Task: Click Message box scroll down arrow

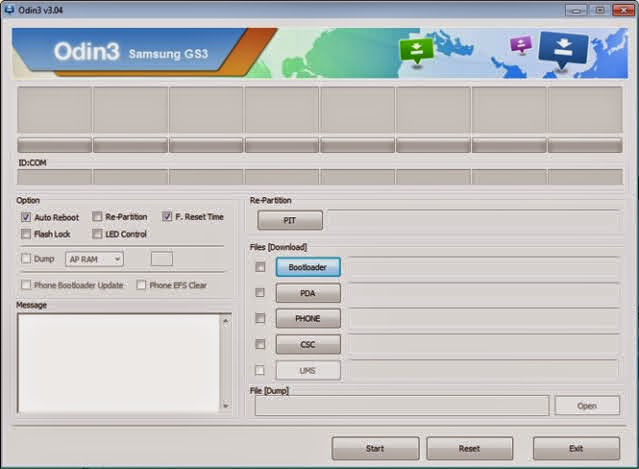Action: (225, 406)
